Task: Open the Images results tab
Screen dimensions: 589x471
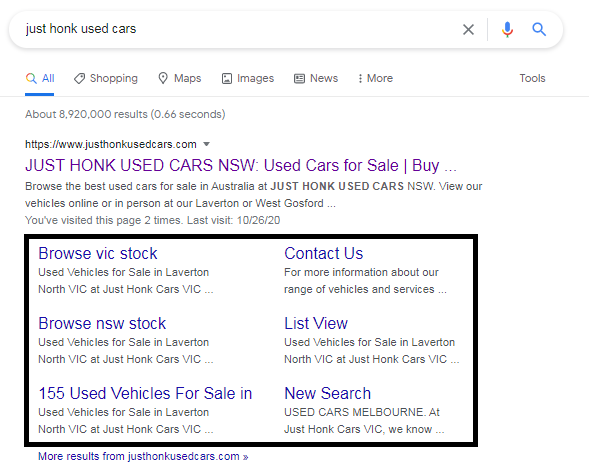Action: click(248, 78)
